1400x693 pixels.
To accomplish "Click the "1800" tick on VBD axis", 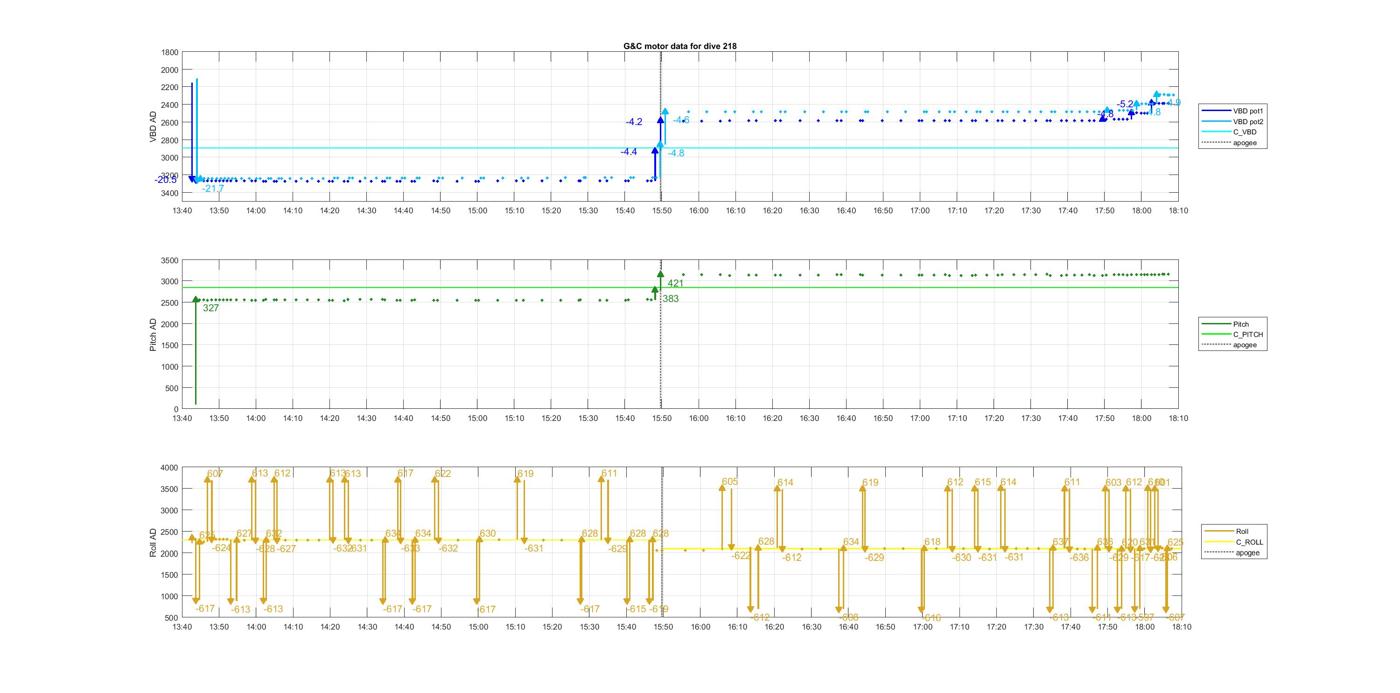I will tap(169, 52).
